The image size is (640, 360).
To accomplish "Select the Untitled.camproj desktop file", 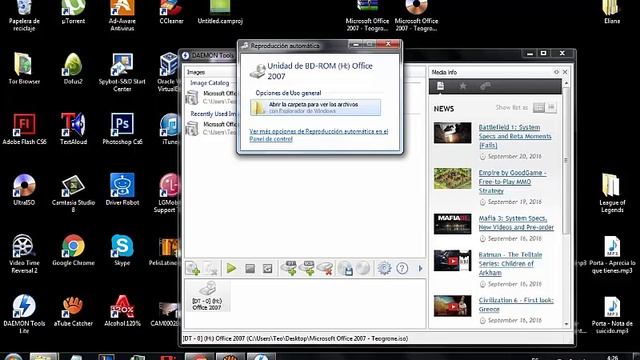I will click(x=220, y=13).
